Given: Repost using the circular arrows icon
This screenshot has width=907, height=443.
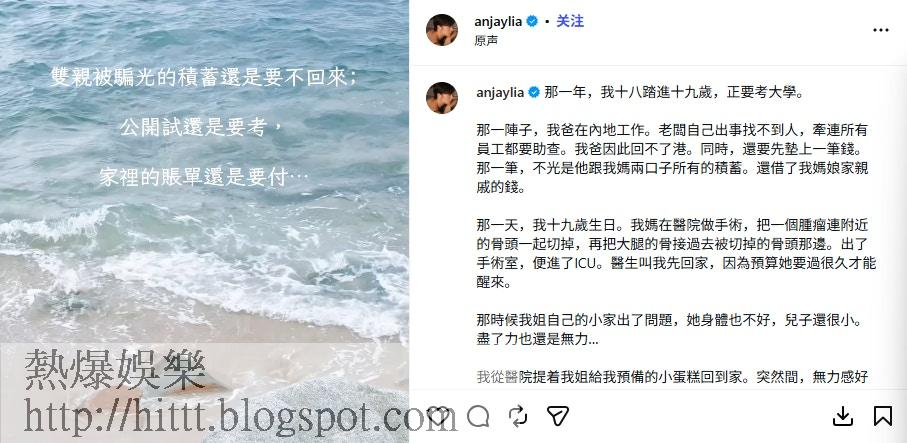Looking at the screenshot, I should tap(518, 416).
